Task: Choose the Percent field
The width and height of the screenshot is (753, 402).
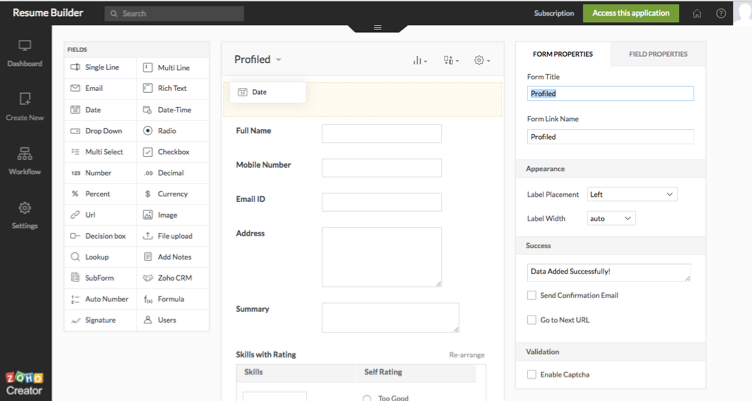Action: 100,194
